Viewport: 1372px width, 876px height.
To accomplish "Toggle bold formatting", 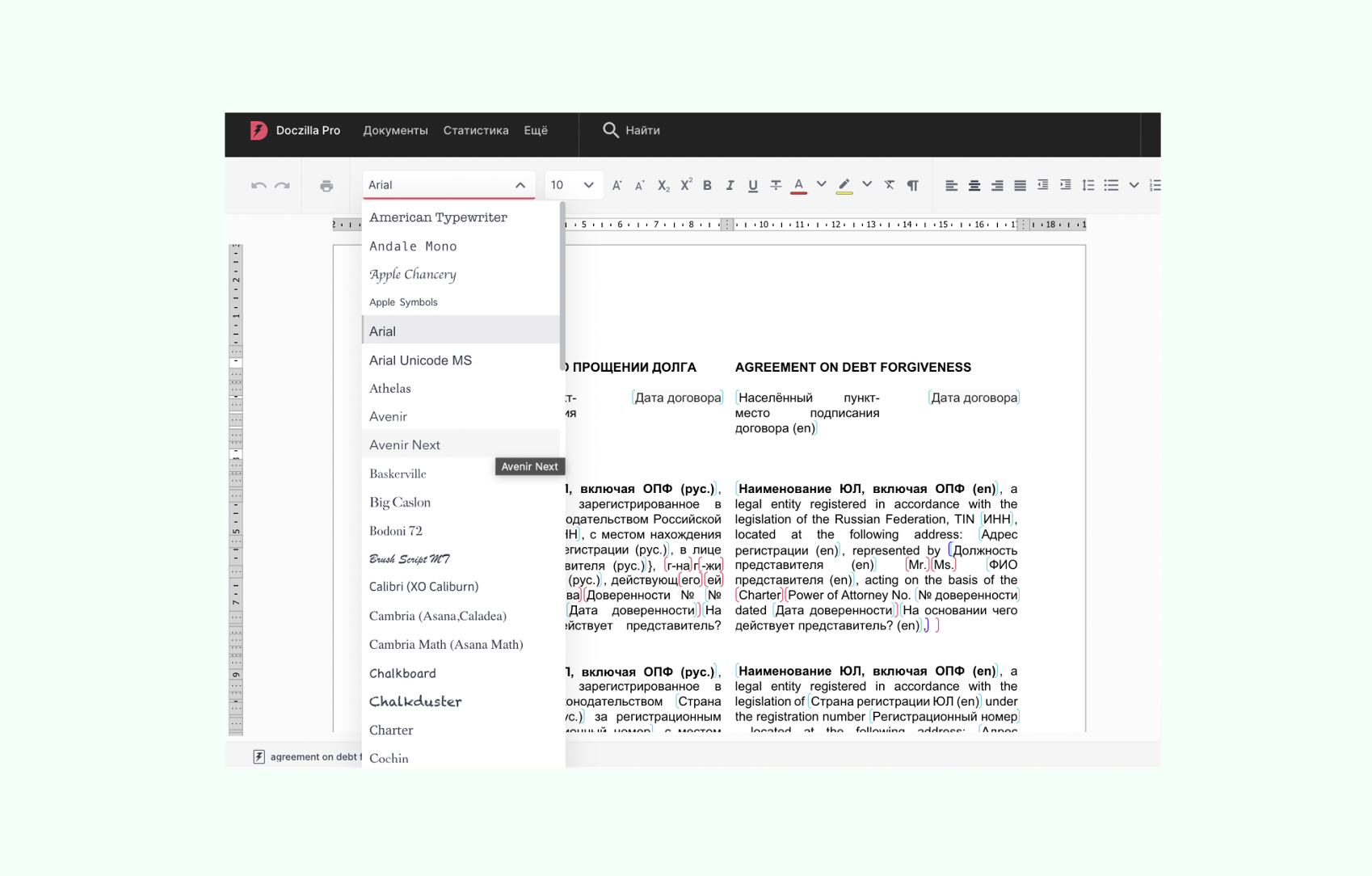I will click(707, 185).
